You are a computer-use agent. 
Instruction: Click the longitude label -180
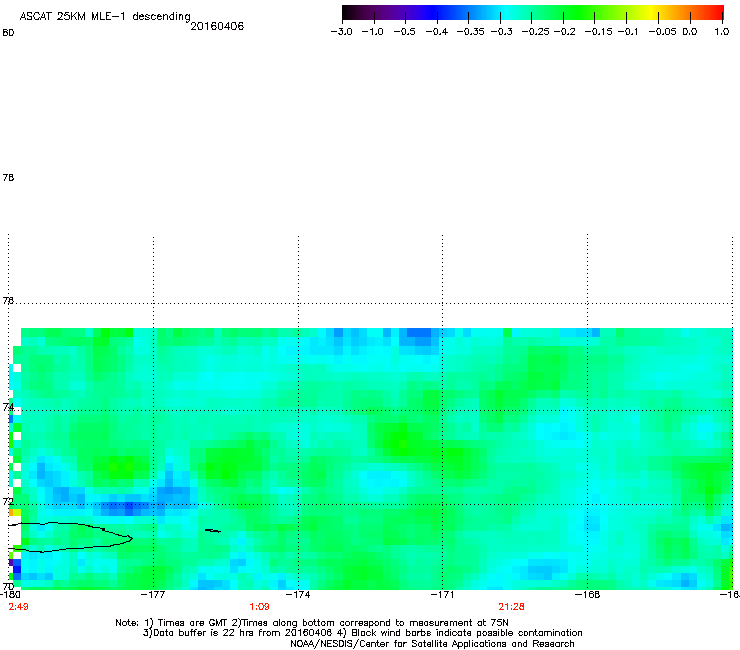pyautogui.click(x=10, y=595)
